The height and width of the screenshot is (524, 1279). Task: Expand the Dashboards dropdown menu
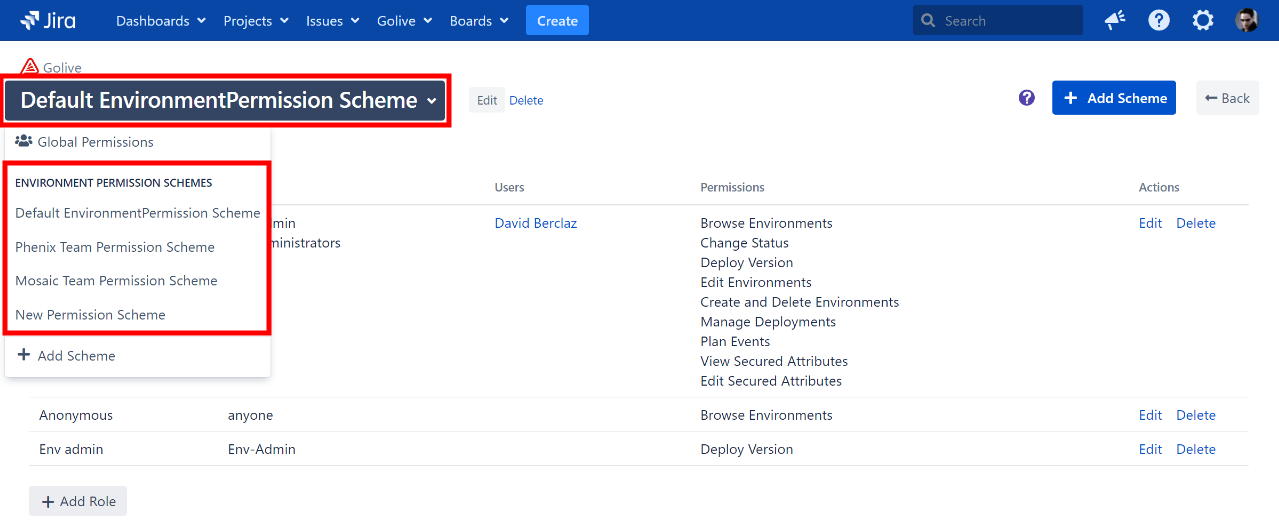(160, 20)
